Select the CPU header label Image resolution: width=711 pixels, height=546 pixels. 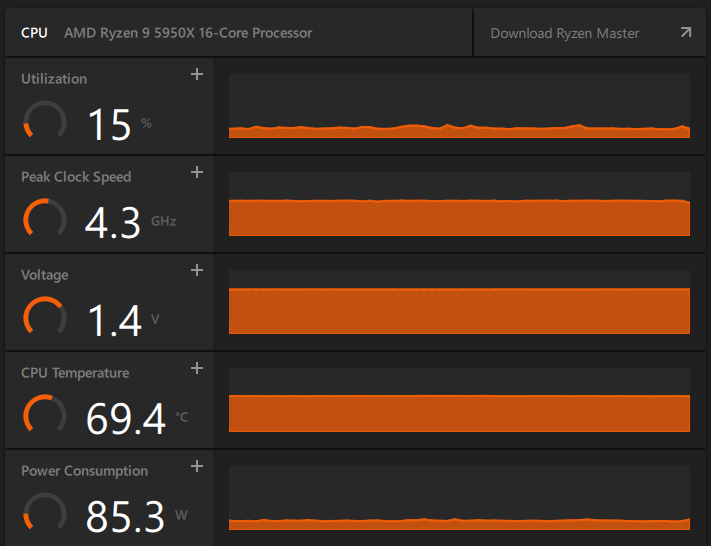point(34,33)
